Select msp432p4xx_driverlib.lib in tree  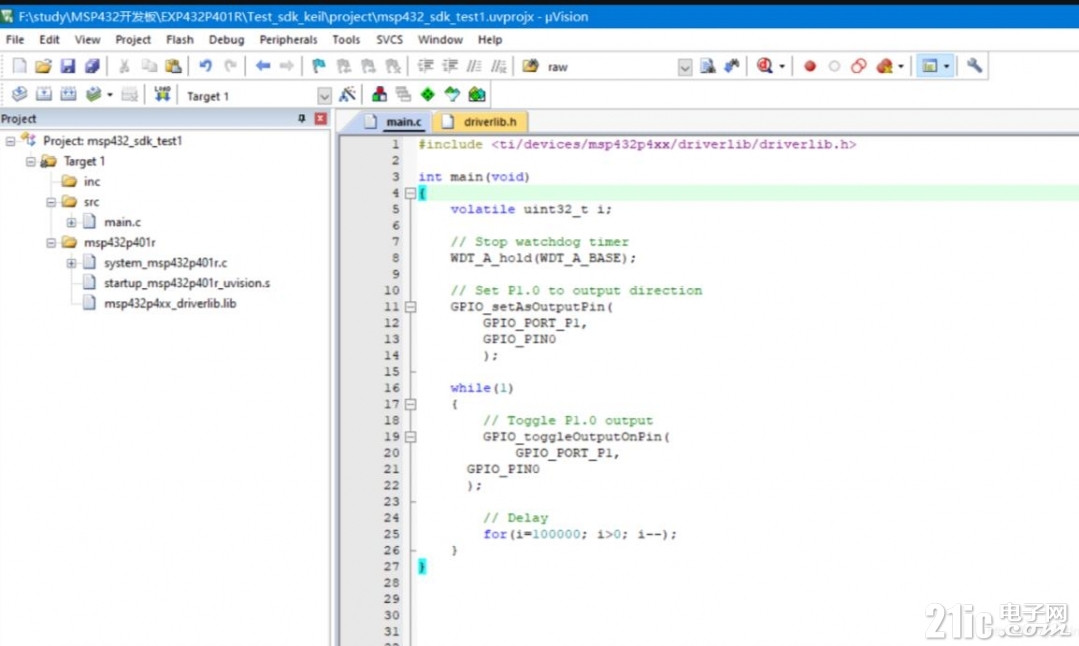pos(169,303)
